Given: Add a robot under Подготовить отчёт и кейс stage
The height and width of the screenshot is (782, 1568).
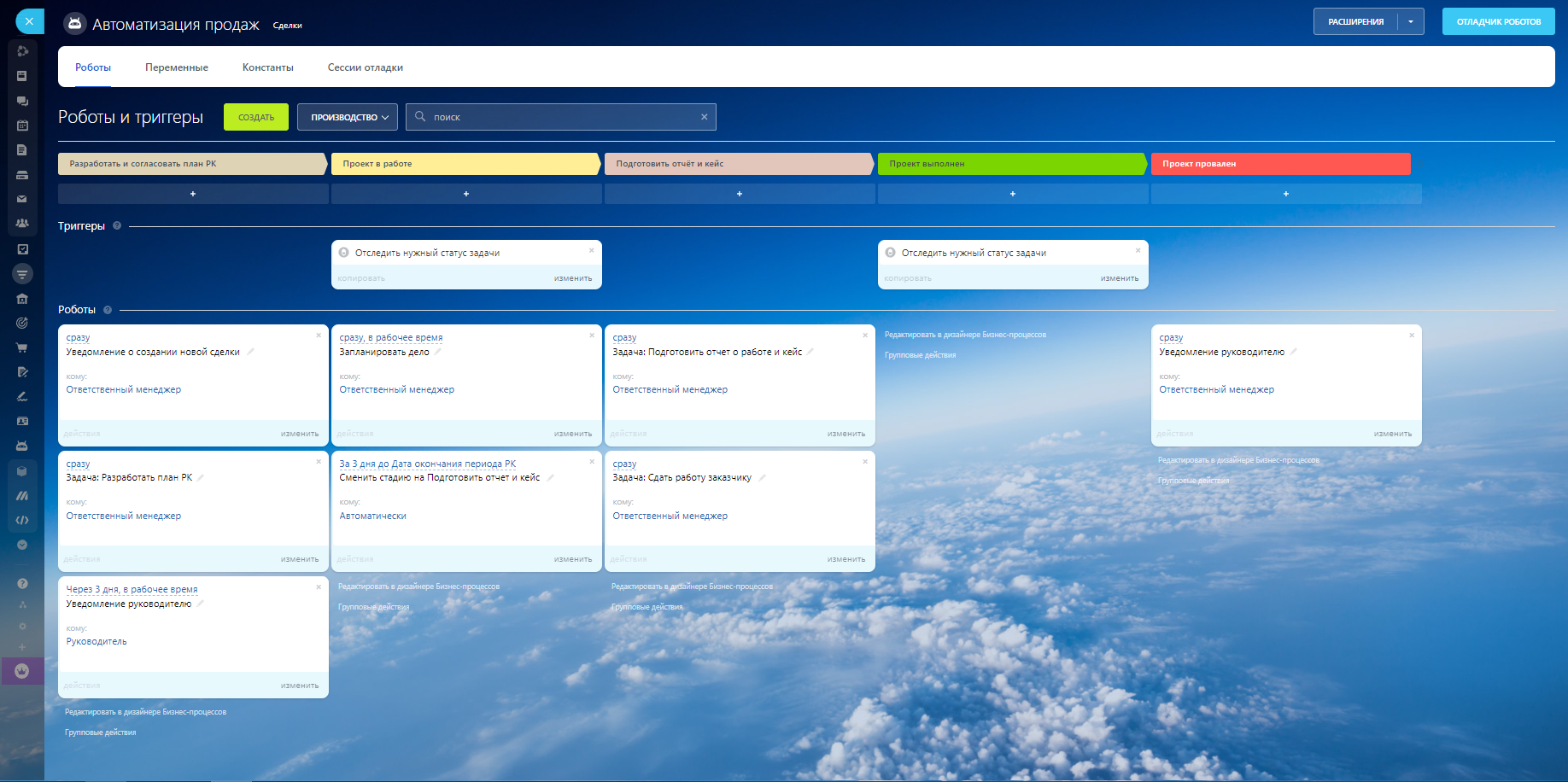Looking at the screenshot, I should (740, 194).
